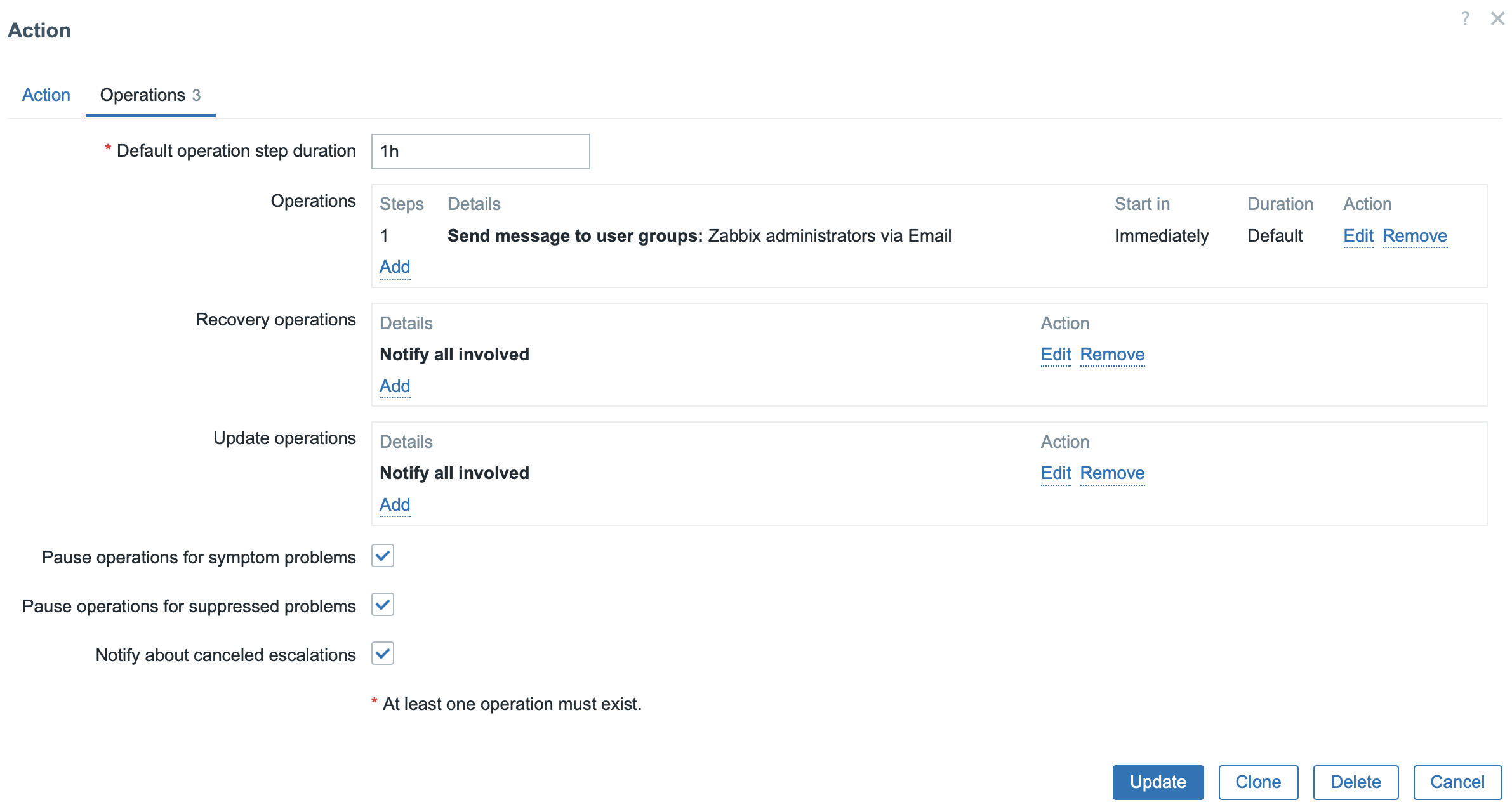The image size is (1512, 807).
Task: Add a new recovery operation
Action: coord(394,386)
